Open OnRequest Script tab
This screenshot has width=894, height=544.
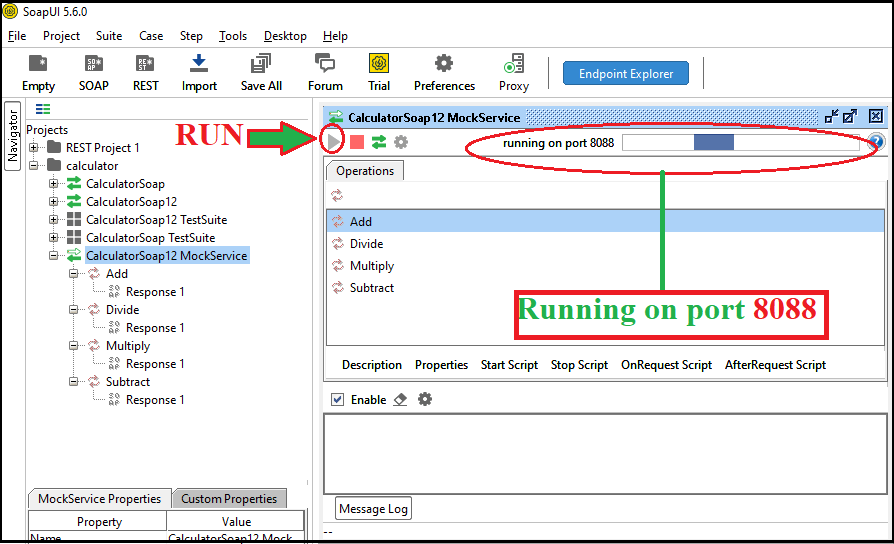tap(667, 364)
